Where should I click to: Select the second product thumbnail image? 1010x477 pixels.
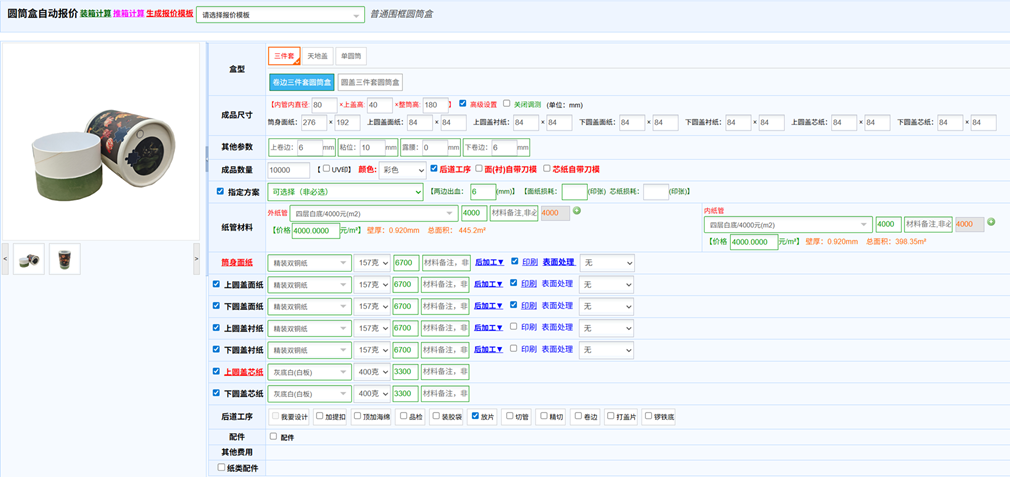click(65, 260)
